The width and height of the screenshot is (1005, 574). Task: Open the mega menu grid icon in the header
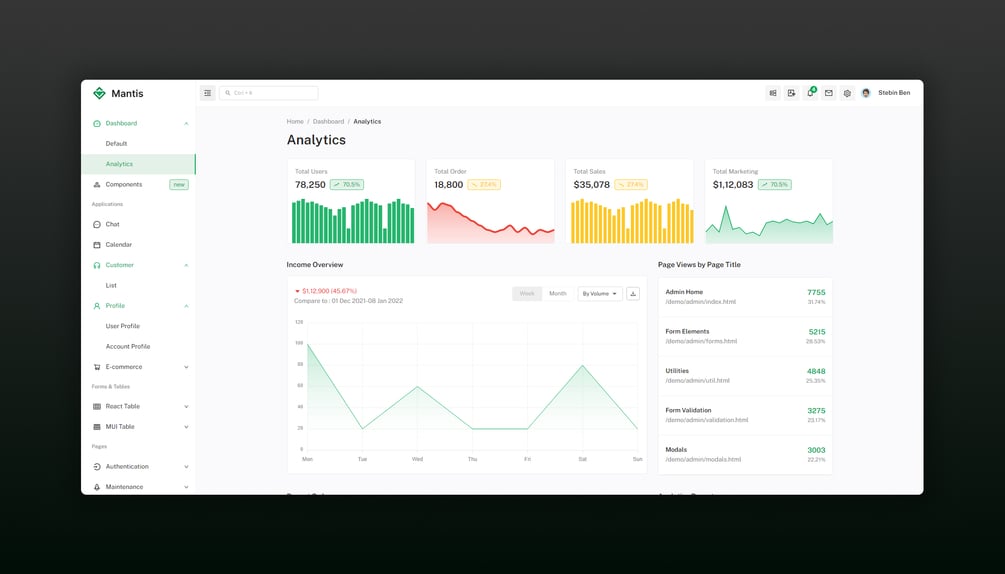(x=773, y=93)
